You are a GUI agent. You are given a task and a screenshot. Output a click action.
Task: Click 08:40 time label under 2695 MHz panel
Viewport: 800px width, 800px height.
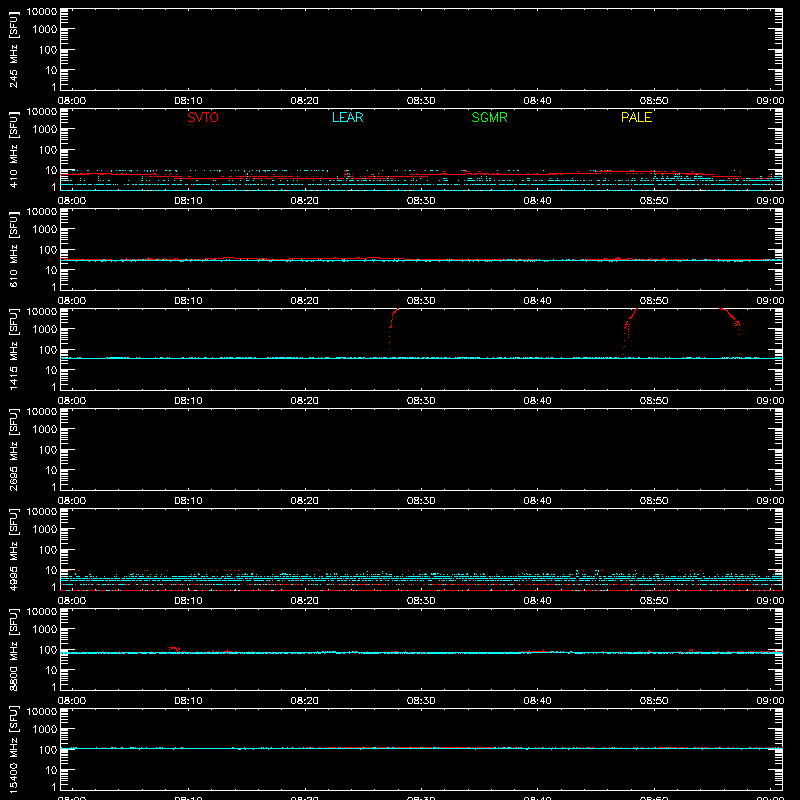click(x=537, y=501)
